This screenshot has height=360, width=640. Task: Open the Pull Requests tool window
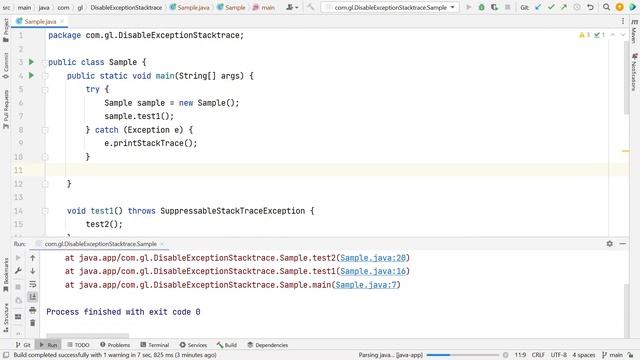[6, 109]
